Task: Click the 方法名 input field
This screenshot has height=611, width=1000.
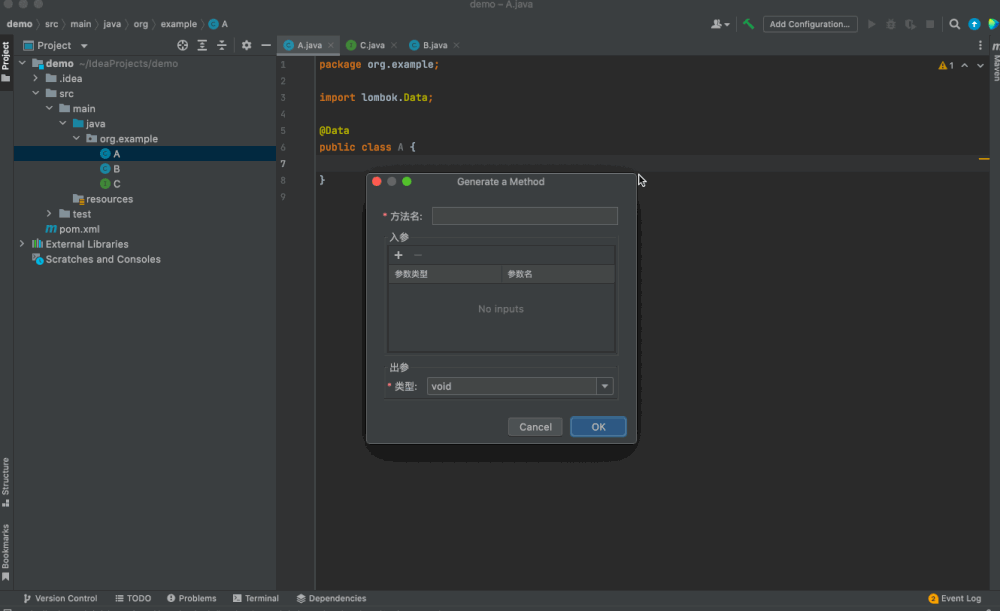Action: (524, 215)
